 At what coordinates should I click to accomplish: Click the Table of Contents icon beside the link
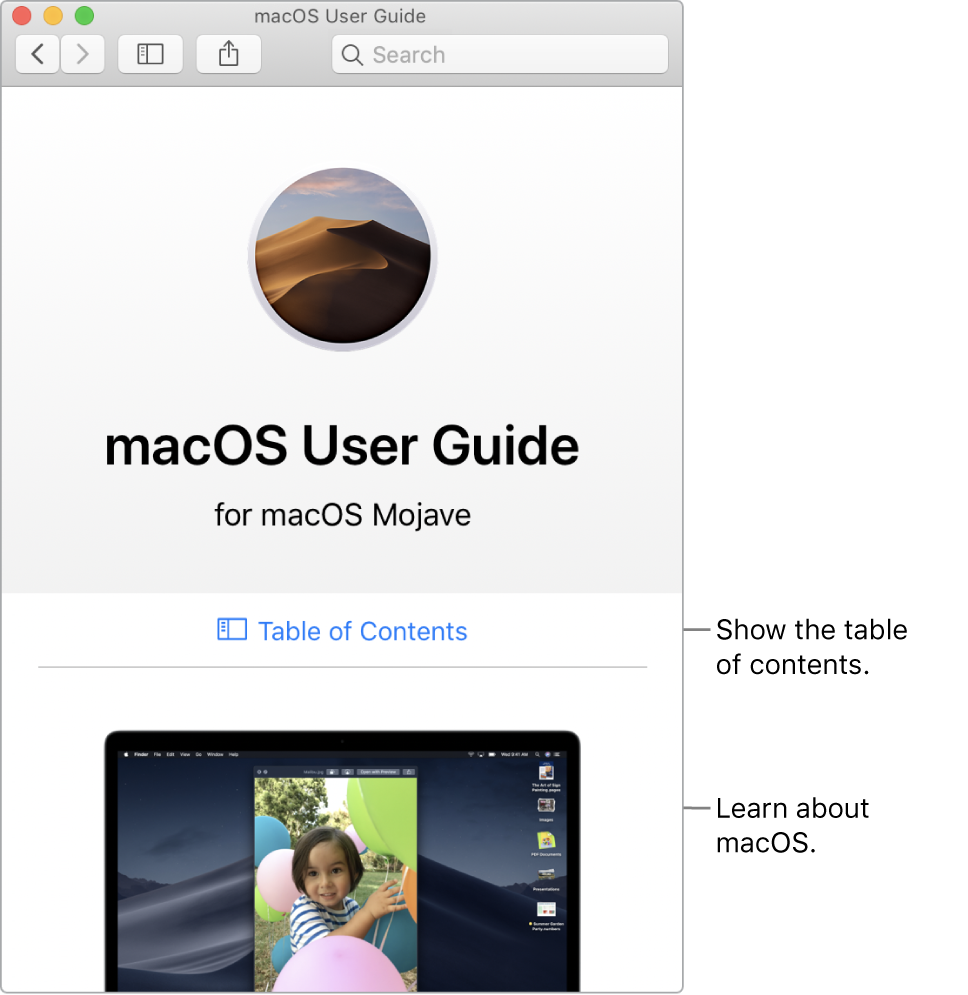pos(231,631)
